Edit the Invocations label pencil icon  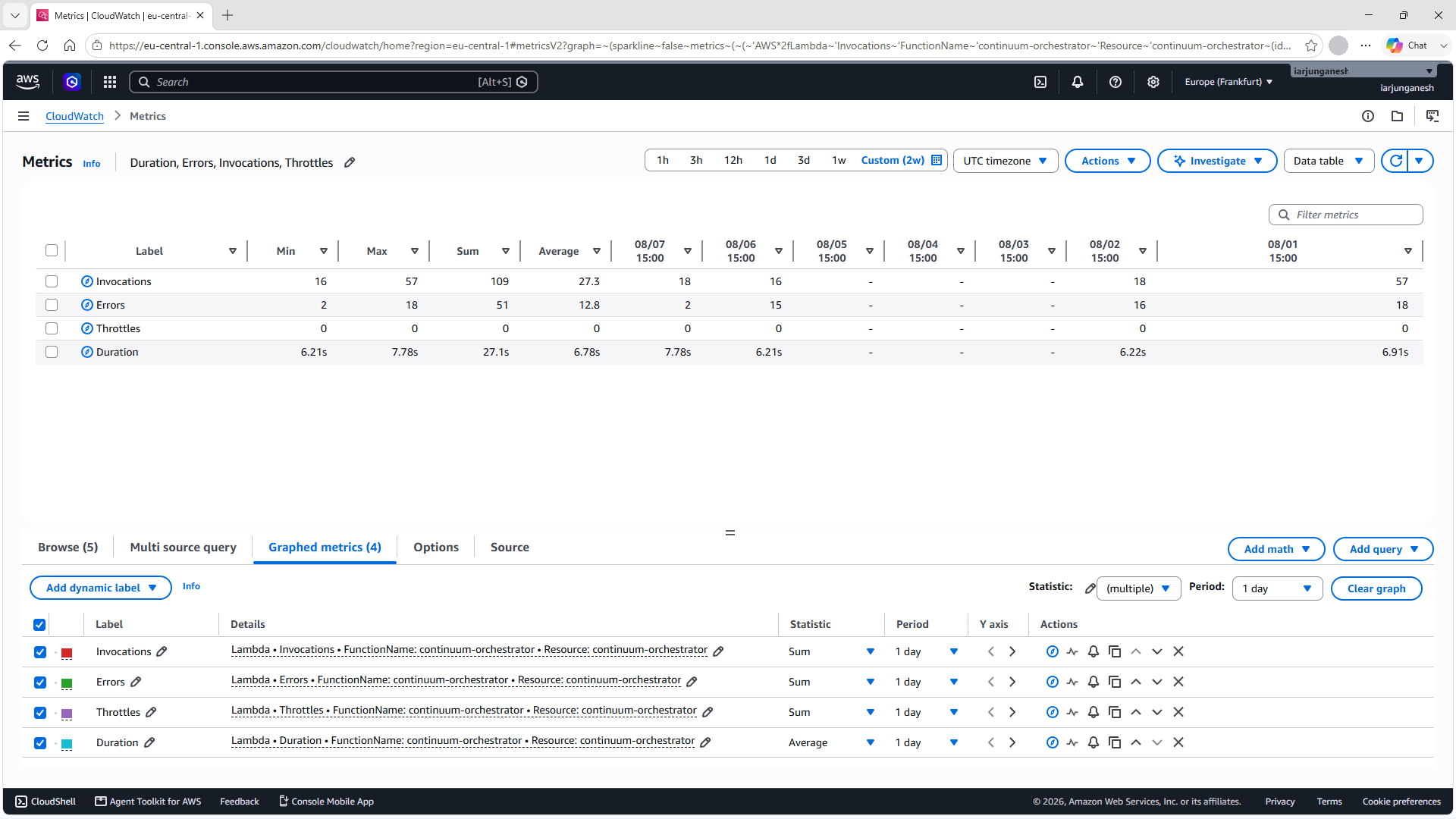click(x=162, y=651)
